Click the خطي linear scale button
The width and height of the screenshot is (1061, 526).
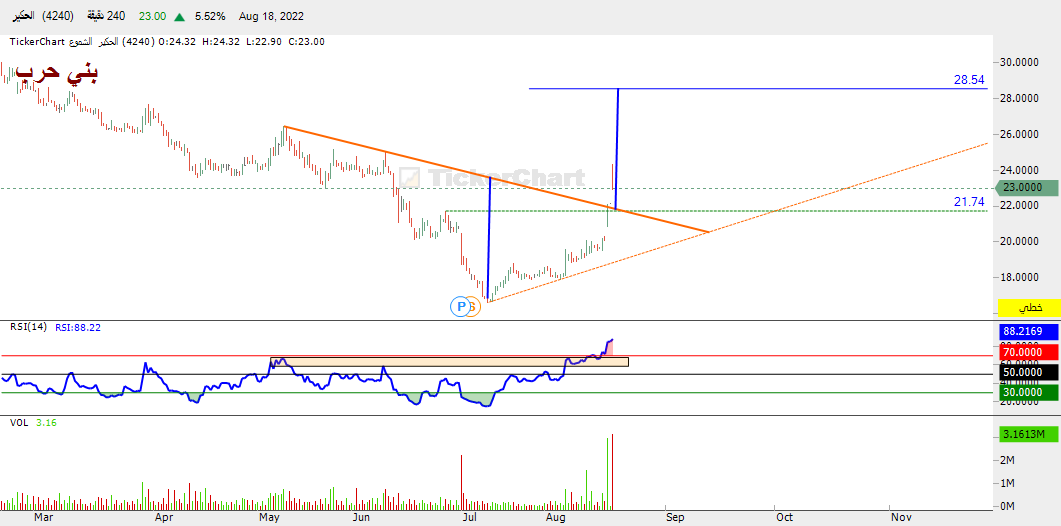1029,307
